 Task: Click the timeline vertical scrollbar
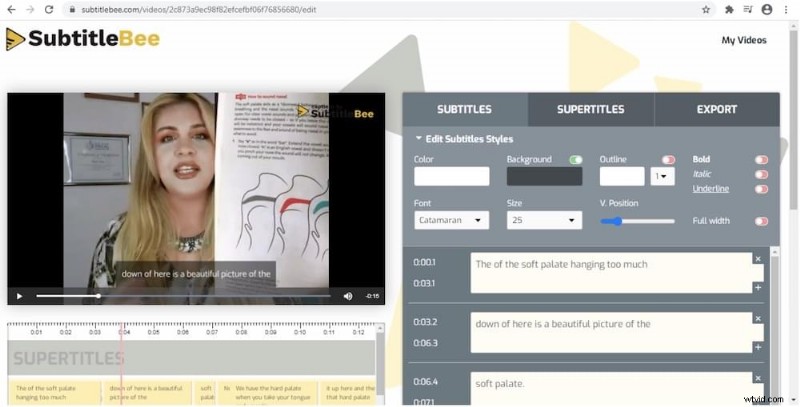pos(380,365)
